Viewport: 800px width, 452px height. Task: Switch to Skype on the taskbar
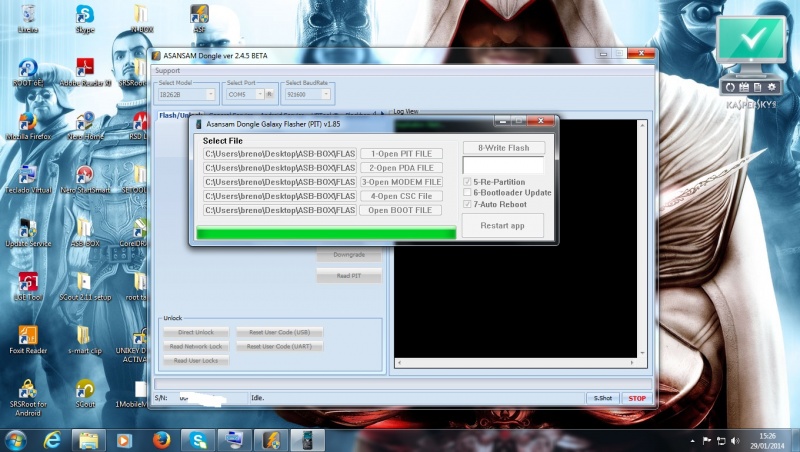(x=198, y=440)
